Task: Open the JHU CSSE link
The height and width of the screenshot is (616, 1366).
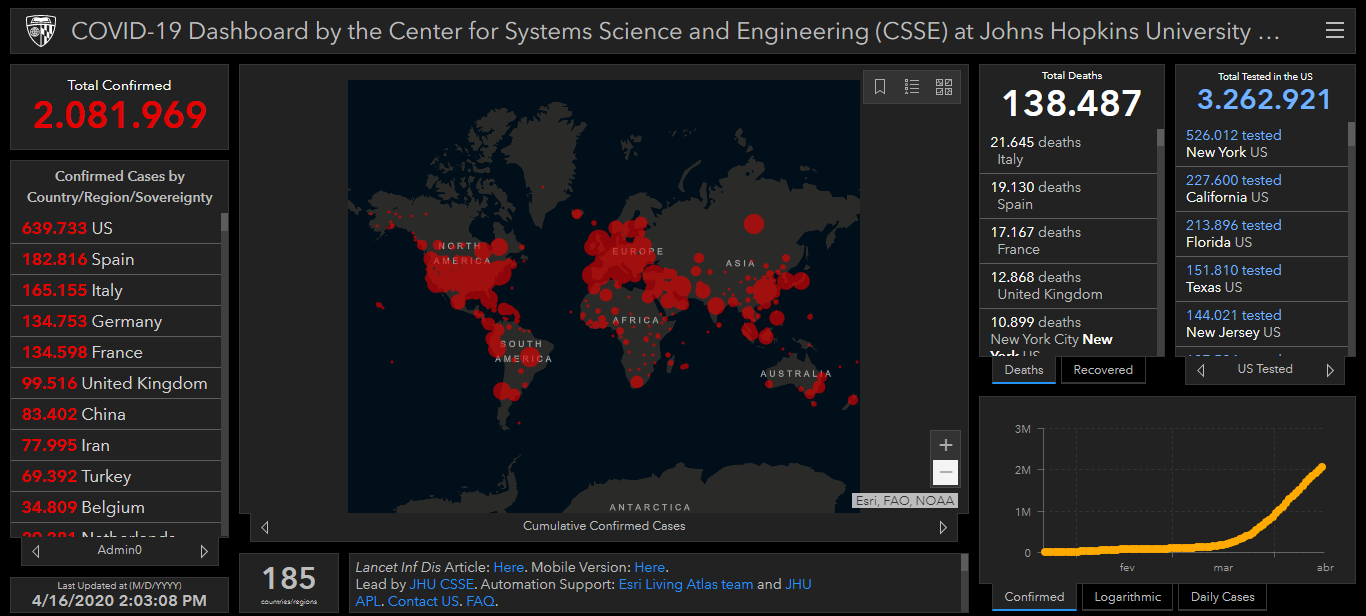Action: [x=442, y=584]
